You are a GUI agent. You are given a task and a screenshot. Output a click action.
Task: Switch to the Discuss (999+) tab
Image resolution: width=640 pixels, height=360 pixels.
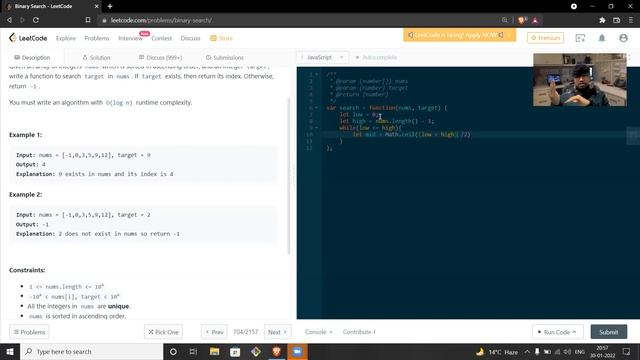tap(160, 58)
